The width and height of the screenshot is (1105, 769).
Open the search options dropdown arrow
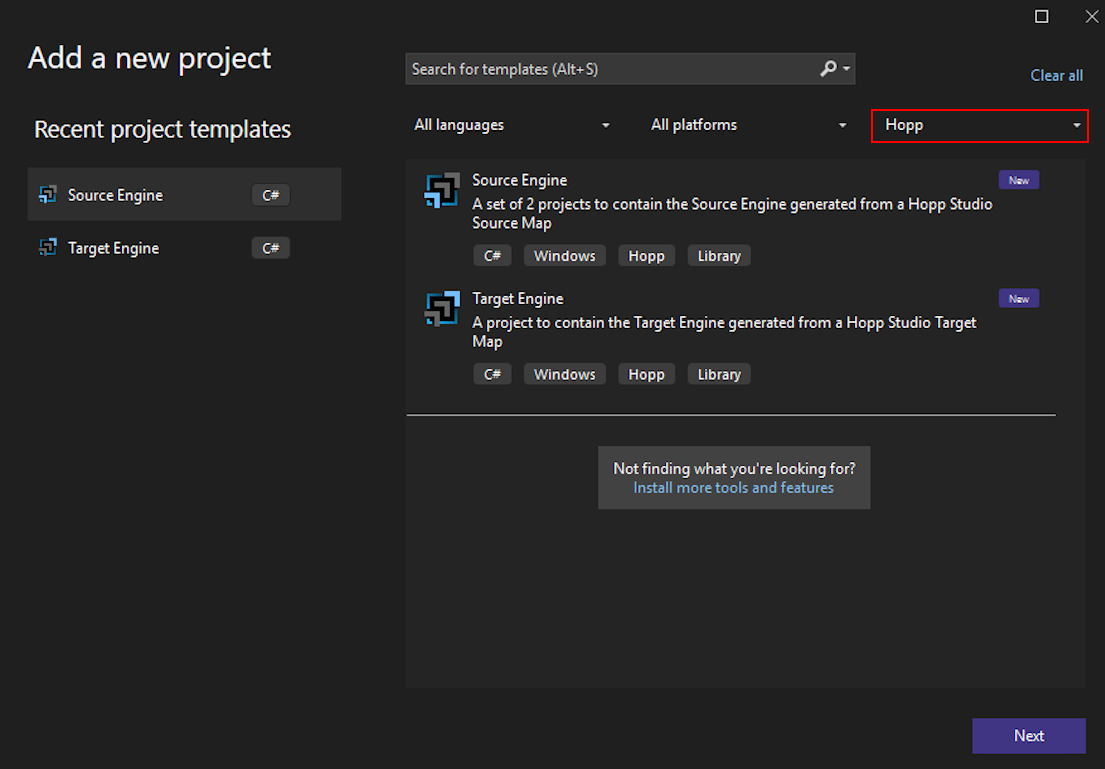pos(846,69)
